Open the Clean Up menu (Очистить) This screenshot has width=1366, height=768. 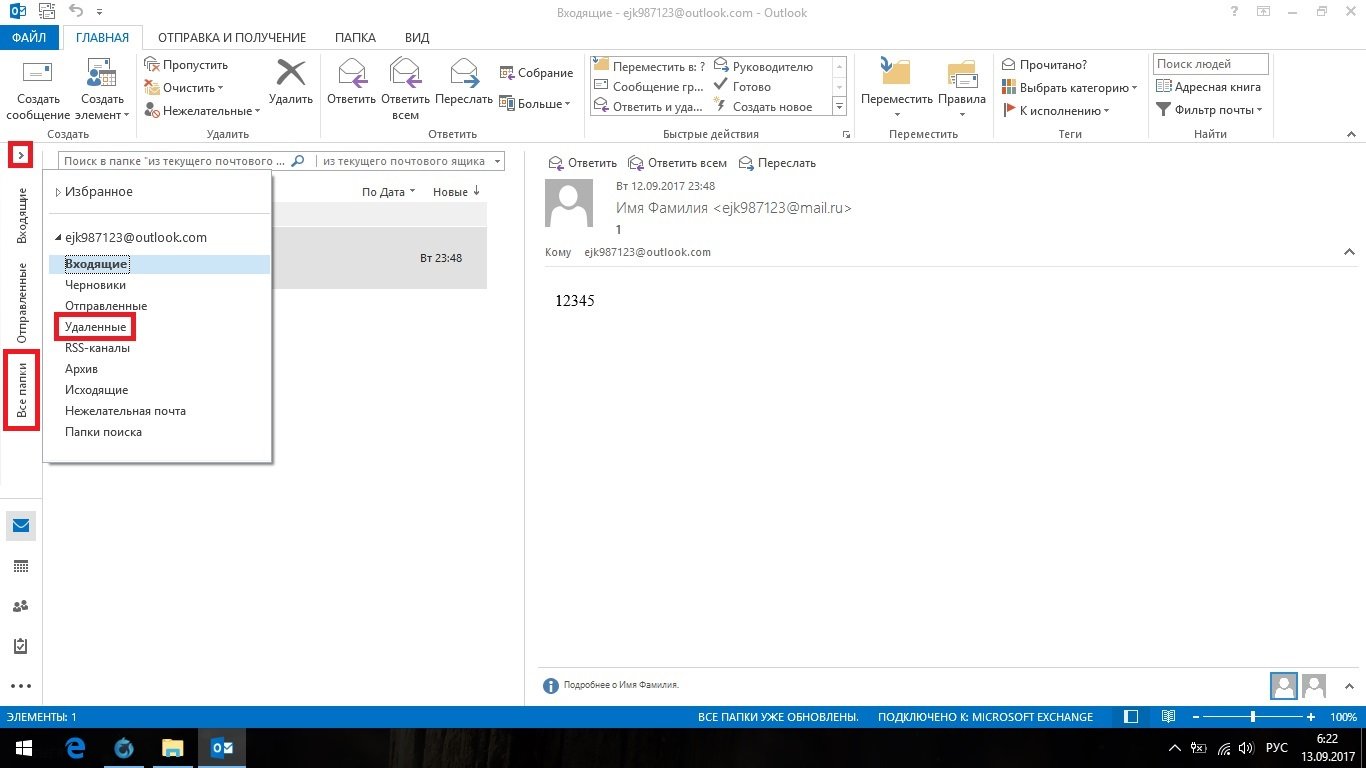pos(185,88)
